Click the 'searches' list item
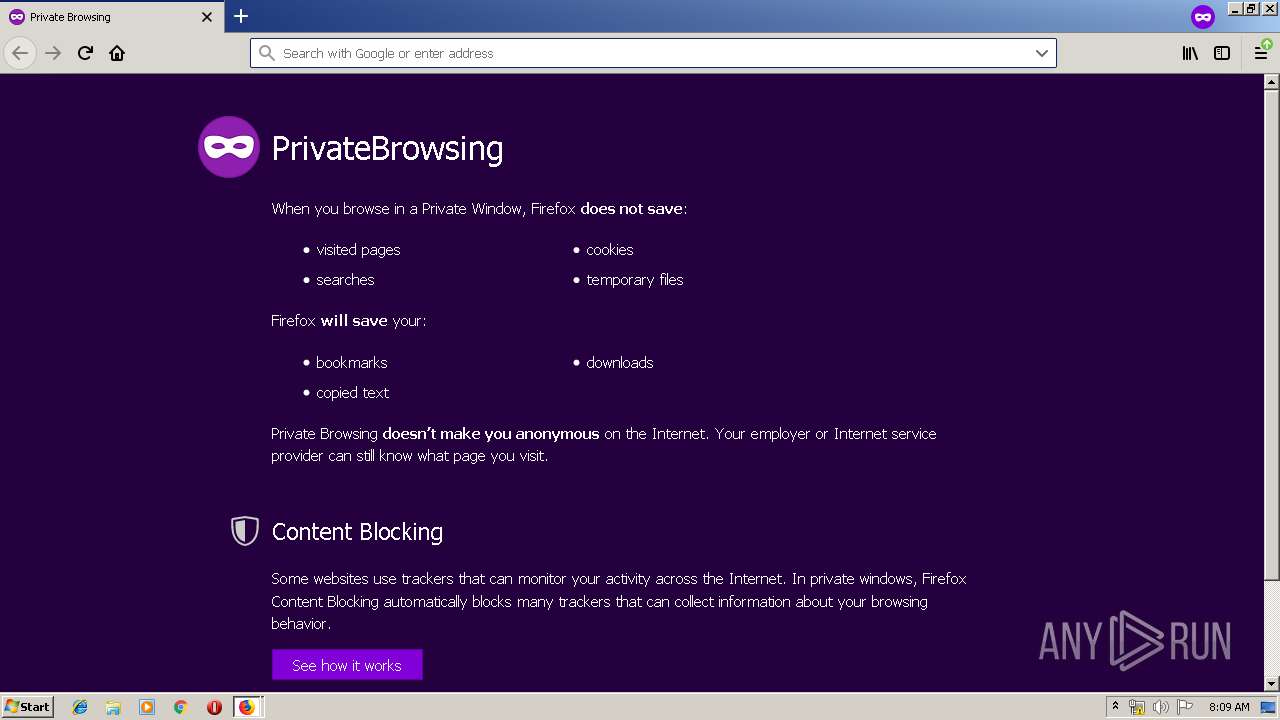This screenshot has width=1280, height=720. point(345,280)
